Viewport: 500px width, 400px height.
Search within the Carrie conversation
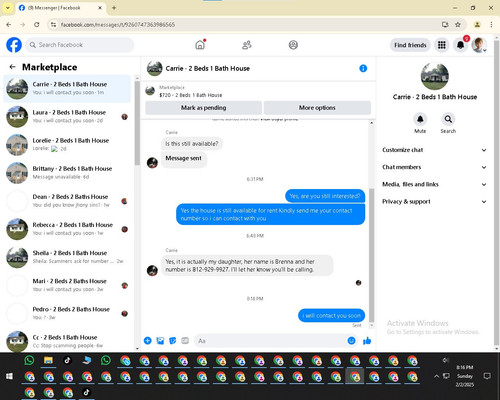tap(448, 119)
